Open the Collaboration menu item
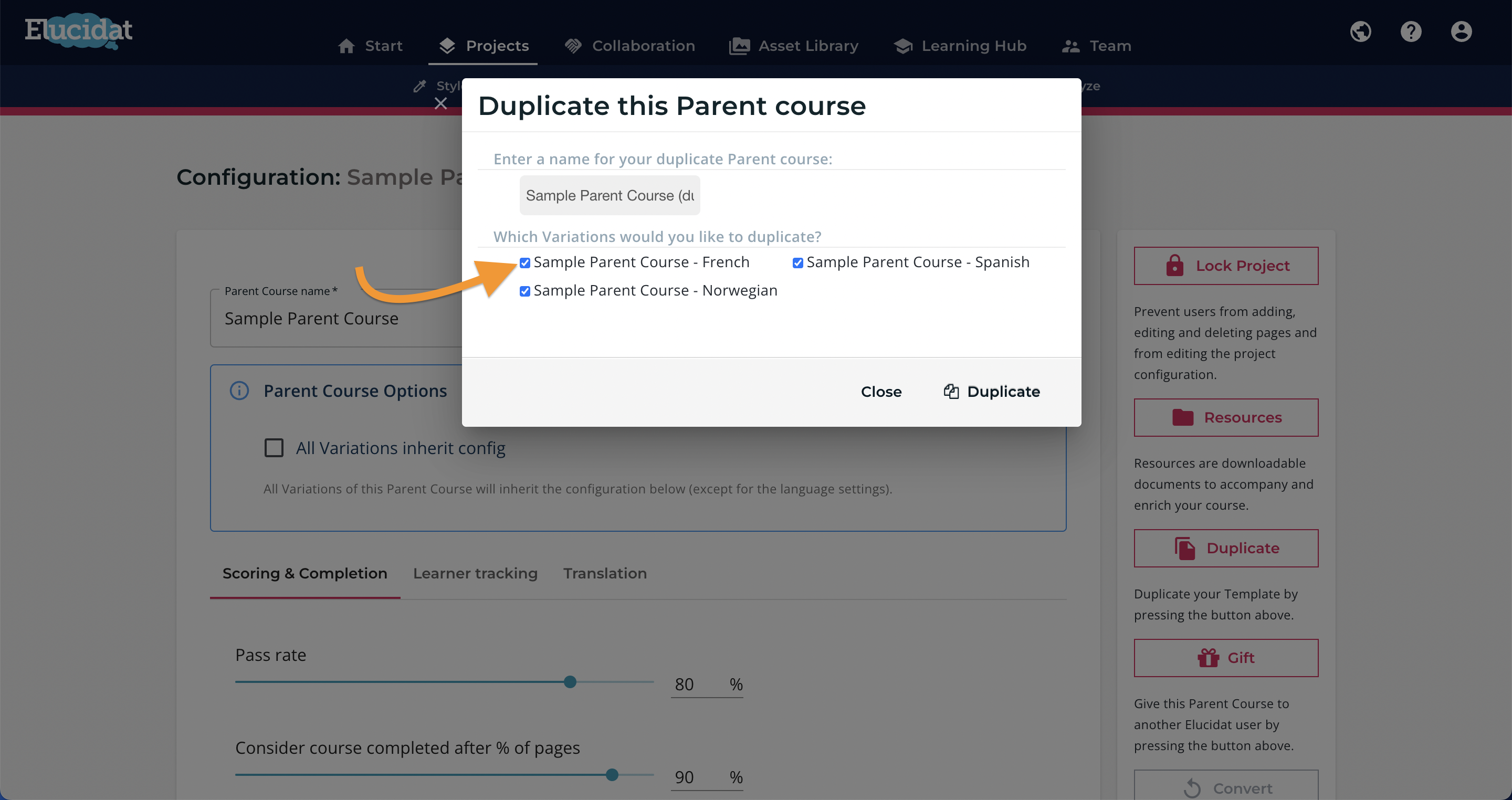The image size is (1512, 800). pyautogui.click(x=630, y=46)
